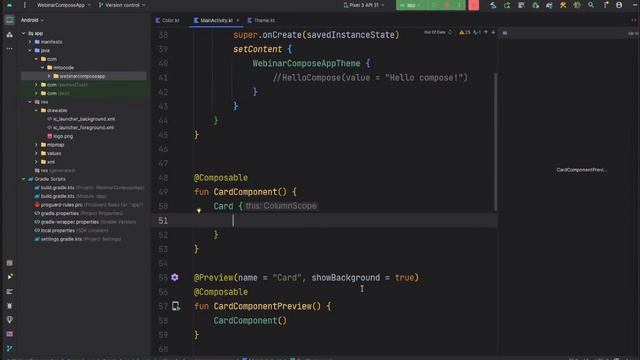Collapse the Gradle Scripts node
The width and height of the screenshot is (640, 360).
24,179
